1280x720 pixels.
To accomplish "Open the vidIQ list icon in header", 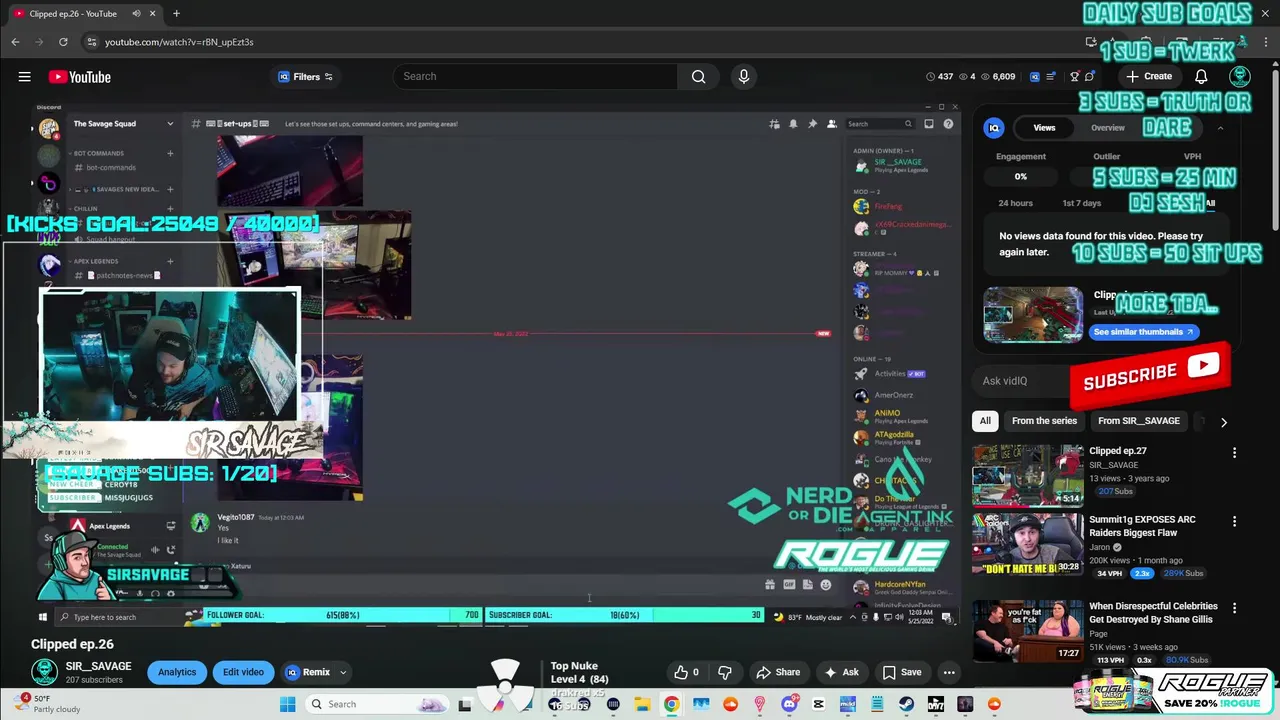I will tap(1049, 76).
